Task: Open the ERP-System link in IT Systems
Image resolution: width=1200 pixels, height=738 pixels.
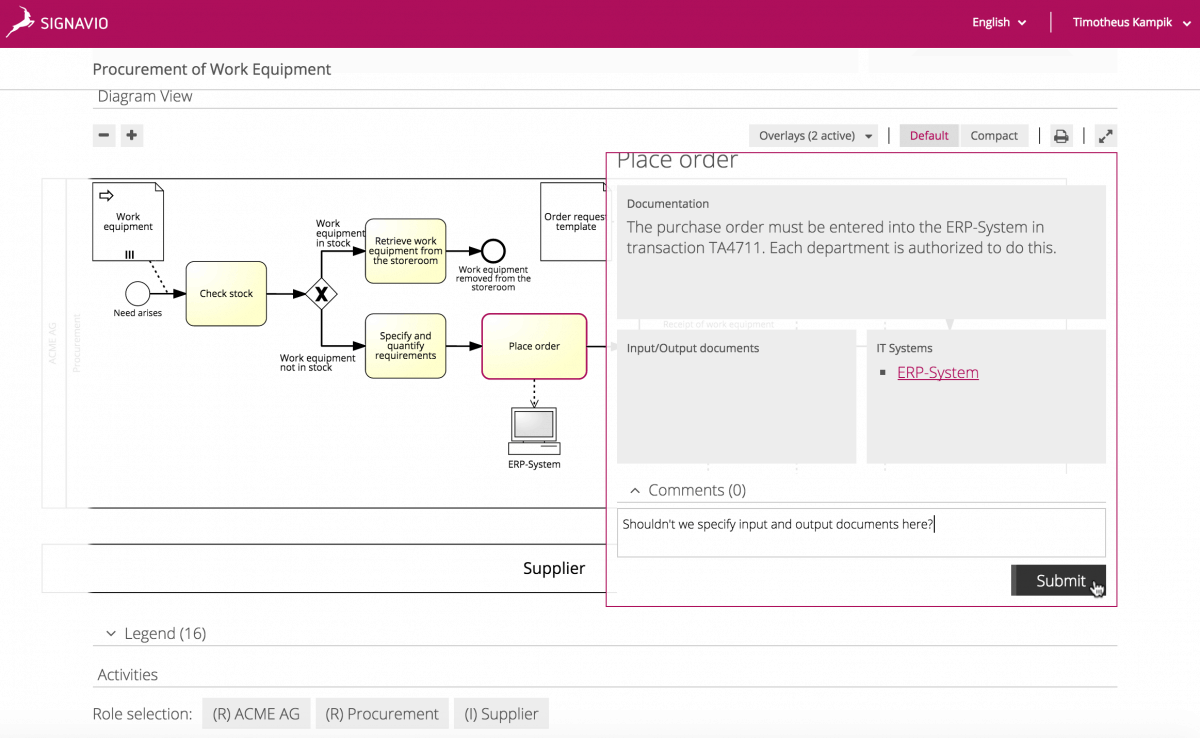Action: 936,371
